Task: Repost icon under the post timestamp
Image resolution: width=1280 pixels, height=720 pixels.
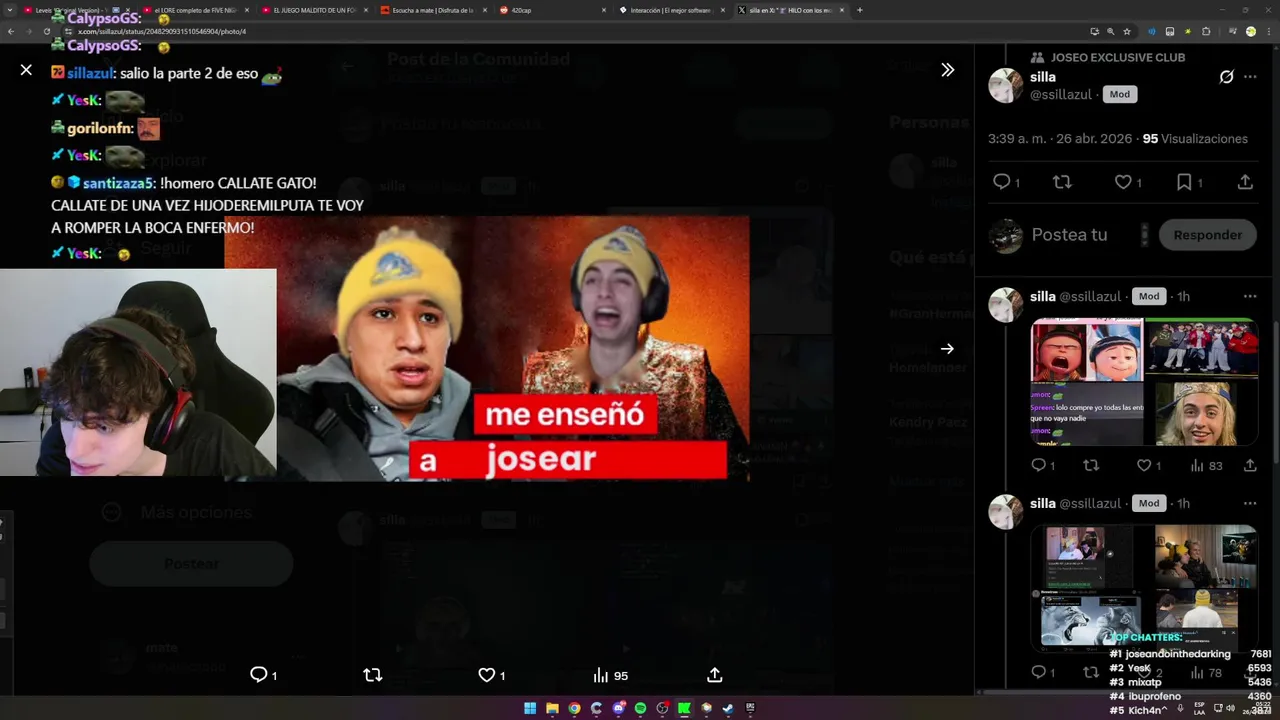Action: (x=1062, y=182)
